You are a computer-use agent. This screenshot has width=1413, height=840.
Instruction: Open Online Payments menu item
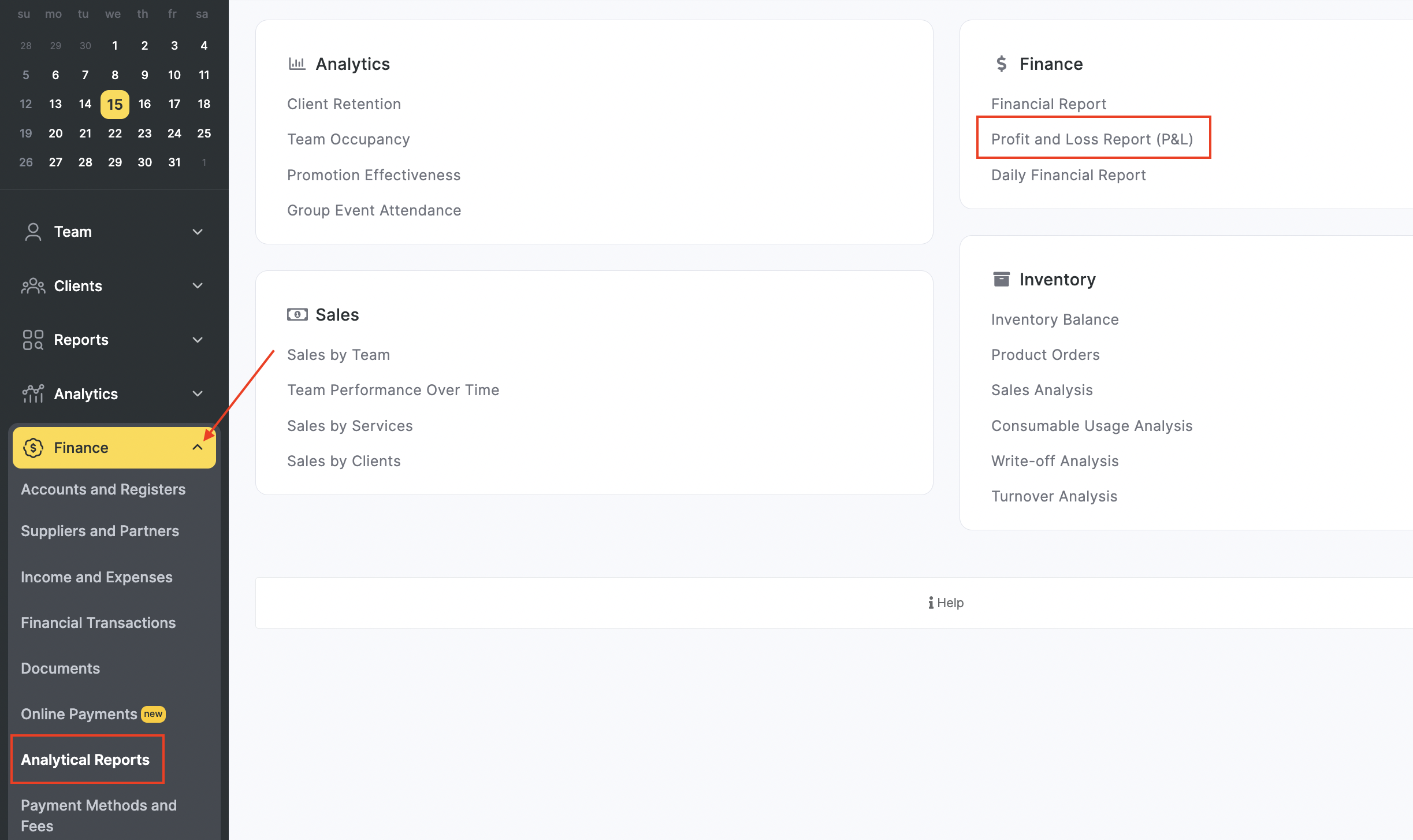pyautogui.click(x=79, y=714)
